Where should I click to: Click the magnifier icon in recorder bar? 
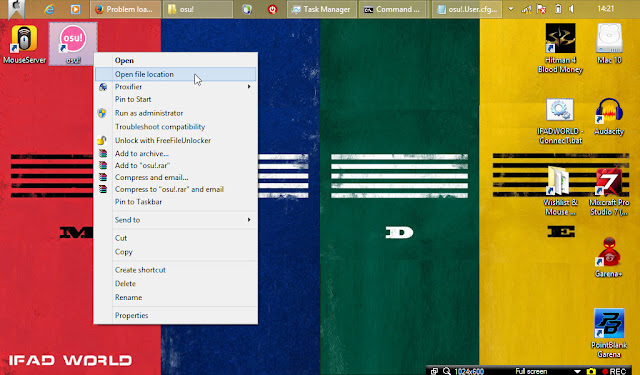447,371
